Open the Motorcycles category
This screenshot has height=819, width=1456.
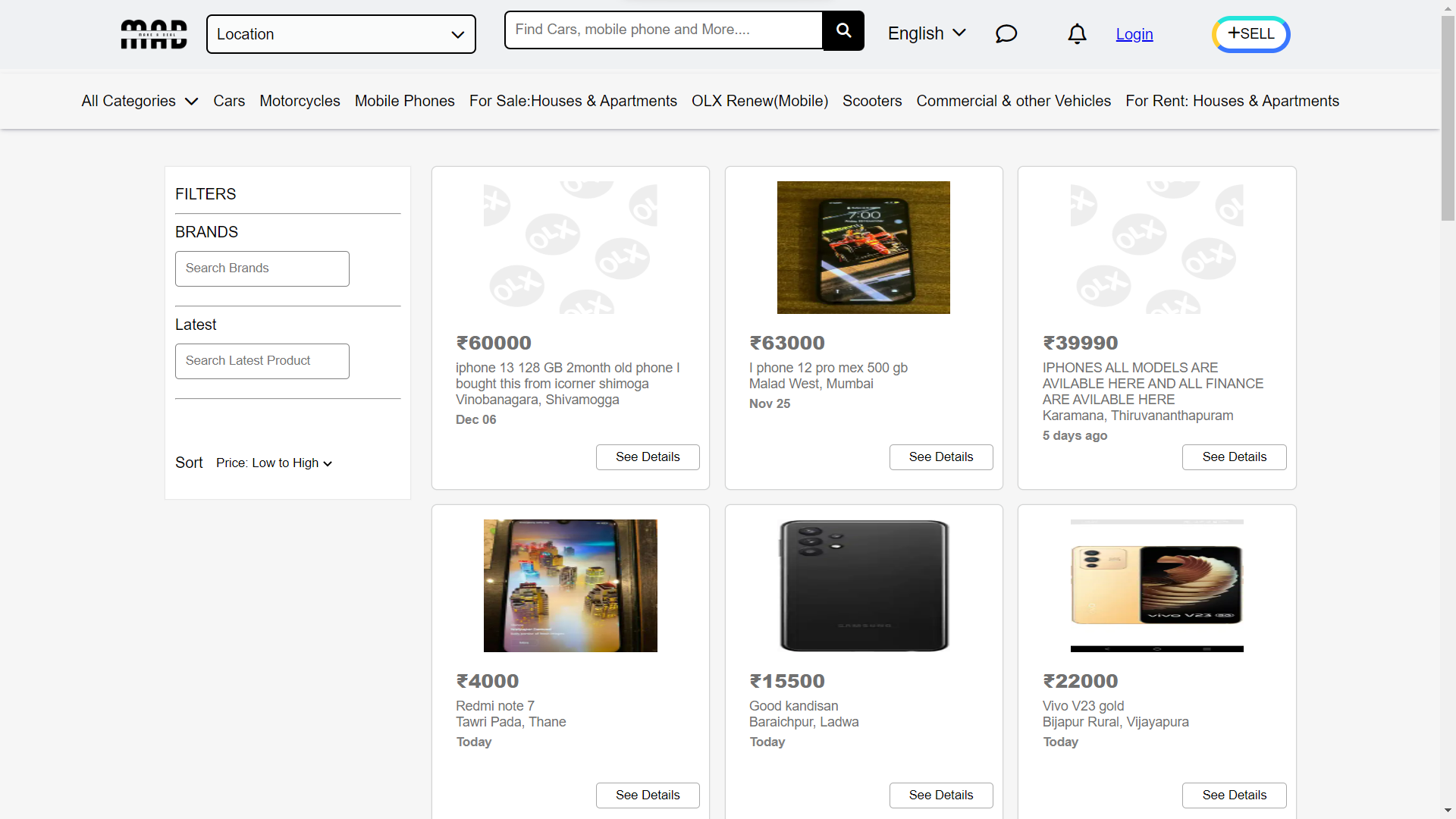click(x=300, y=101)
